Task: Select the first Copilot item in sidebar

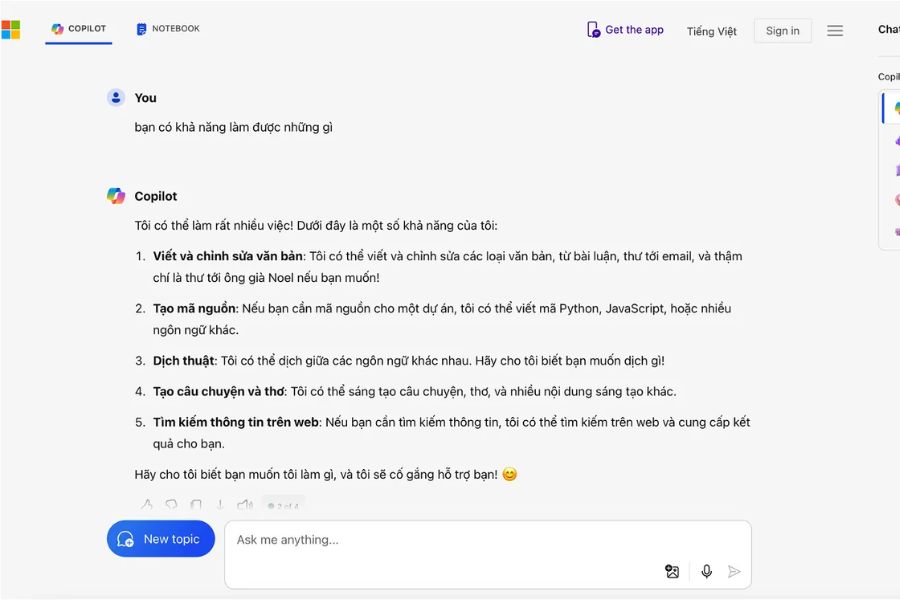Action: (891, 108)
